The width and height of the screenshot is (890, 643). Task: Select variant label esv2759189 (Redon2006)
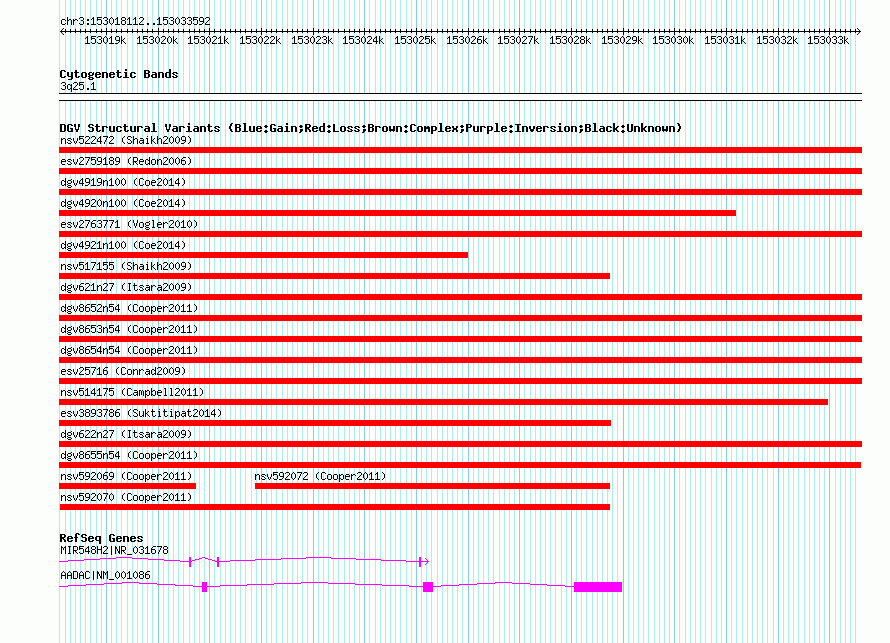[126, 161]
